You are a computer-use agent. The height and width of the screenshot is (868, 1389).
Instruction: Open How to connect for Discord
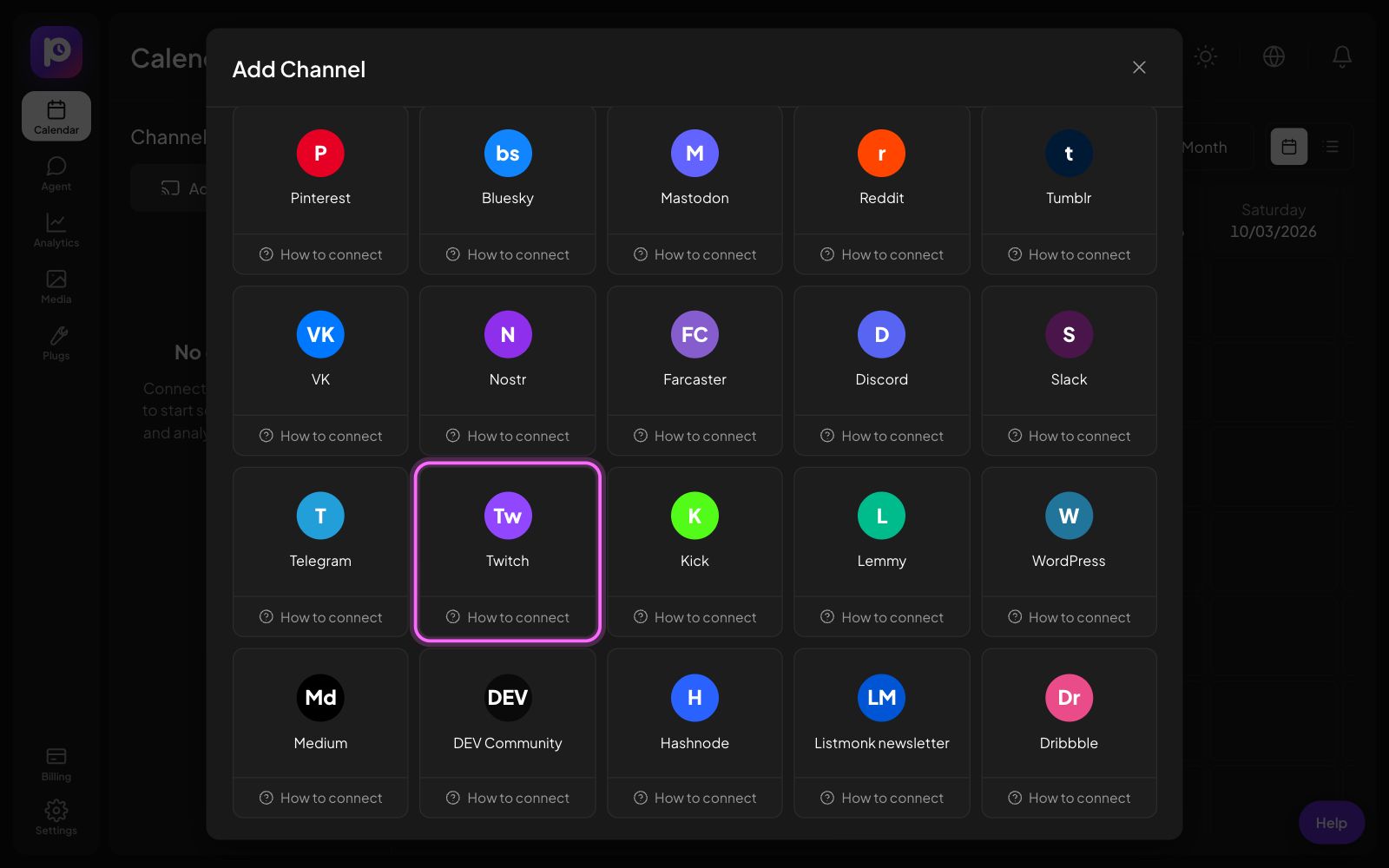882,436
